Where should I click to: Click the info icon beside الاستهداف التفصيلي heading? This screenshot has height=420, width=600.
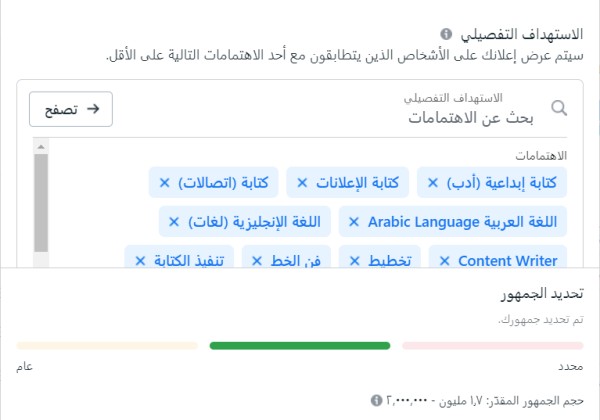coord(446,34)
